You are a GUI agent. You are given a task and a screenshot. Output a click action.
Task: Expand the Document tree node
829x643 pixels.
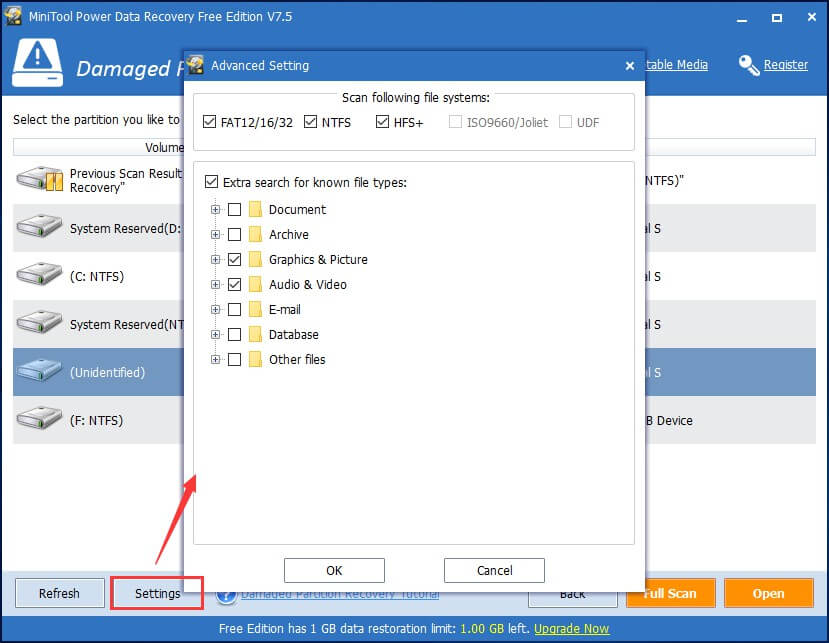pos(215,209)
